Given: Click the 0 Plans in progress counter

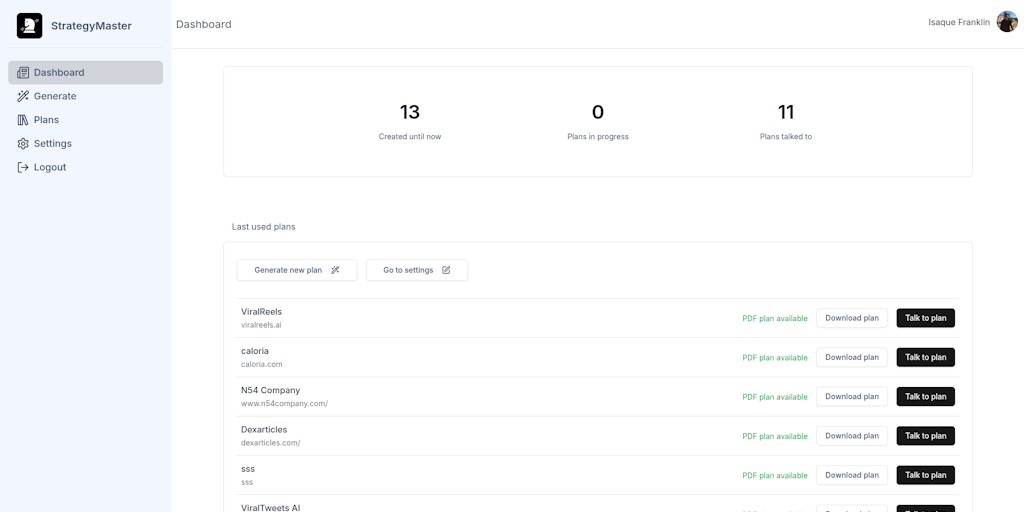Looking at the screenshot, I should tap(598, 121).
